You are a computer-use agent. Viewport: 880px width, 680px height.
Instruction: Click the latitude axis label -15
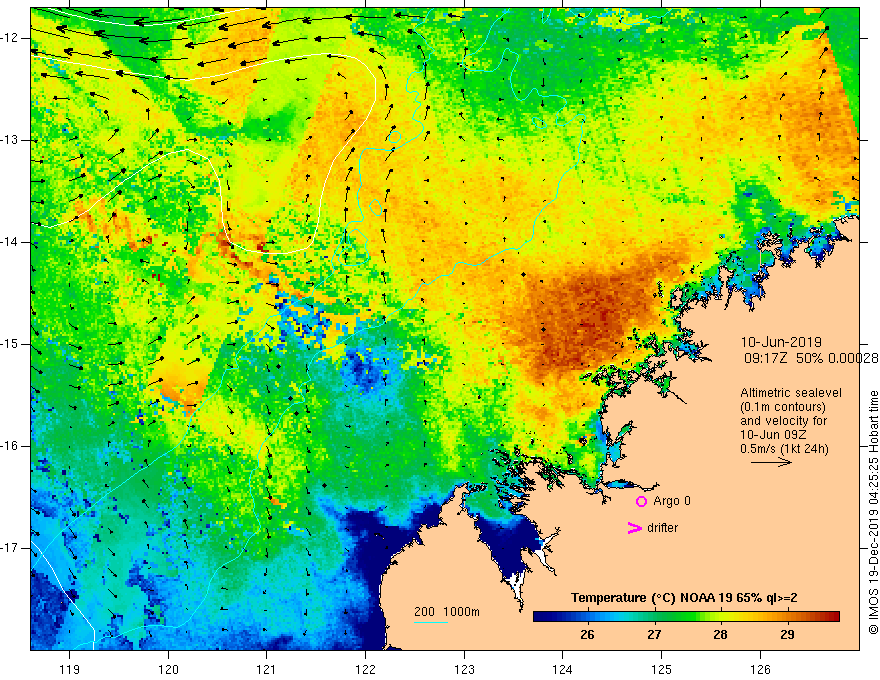[x=11, y=344]
